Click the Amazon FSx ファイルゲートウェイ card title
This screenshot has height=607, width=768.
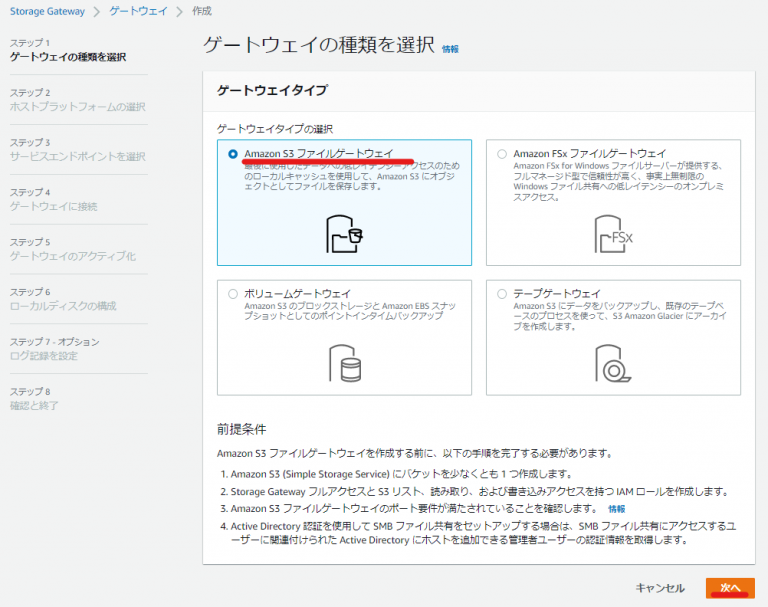590,153
